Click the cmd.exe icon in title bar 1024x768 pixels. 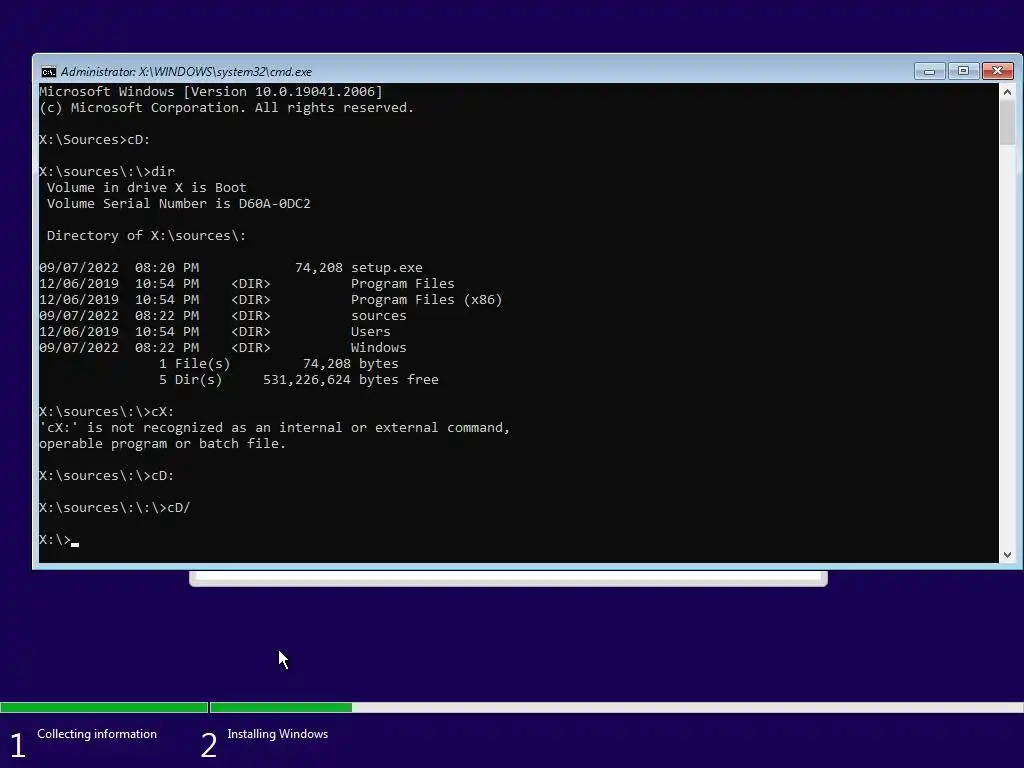pyautogui.click(x=48, y=72)
